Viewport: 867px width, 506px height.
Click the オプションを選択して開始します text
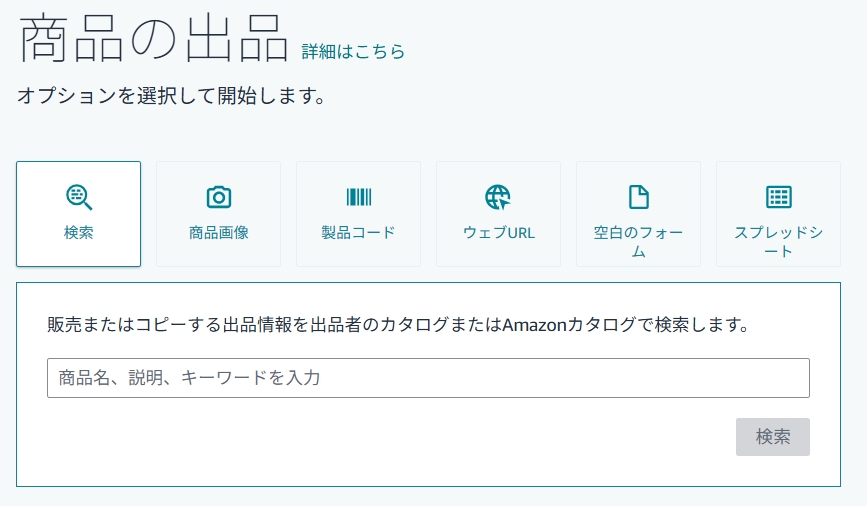(x=171, y=96)
